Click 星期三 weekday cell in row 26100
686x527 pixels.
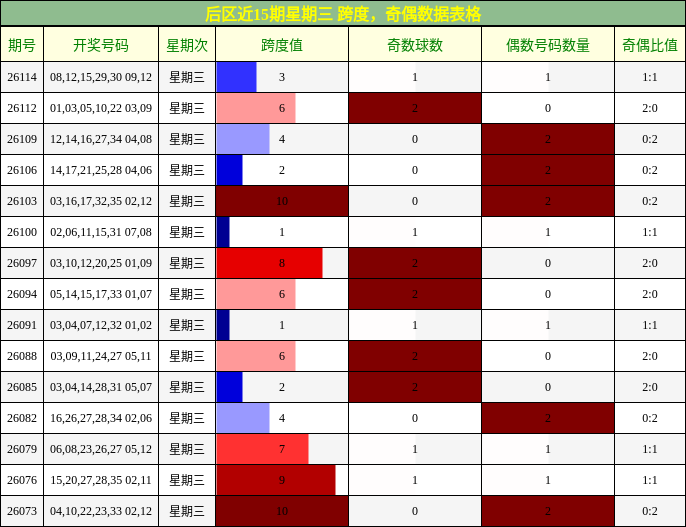point(187,232)
